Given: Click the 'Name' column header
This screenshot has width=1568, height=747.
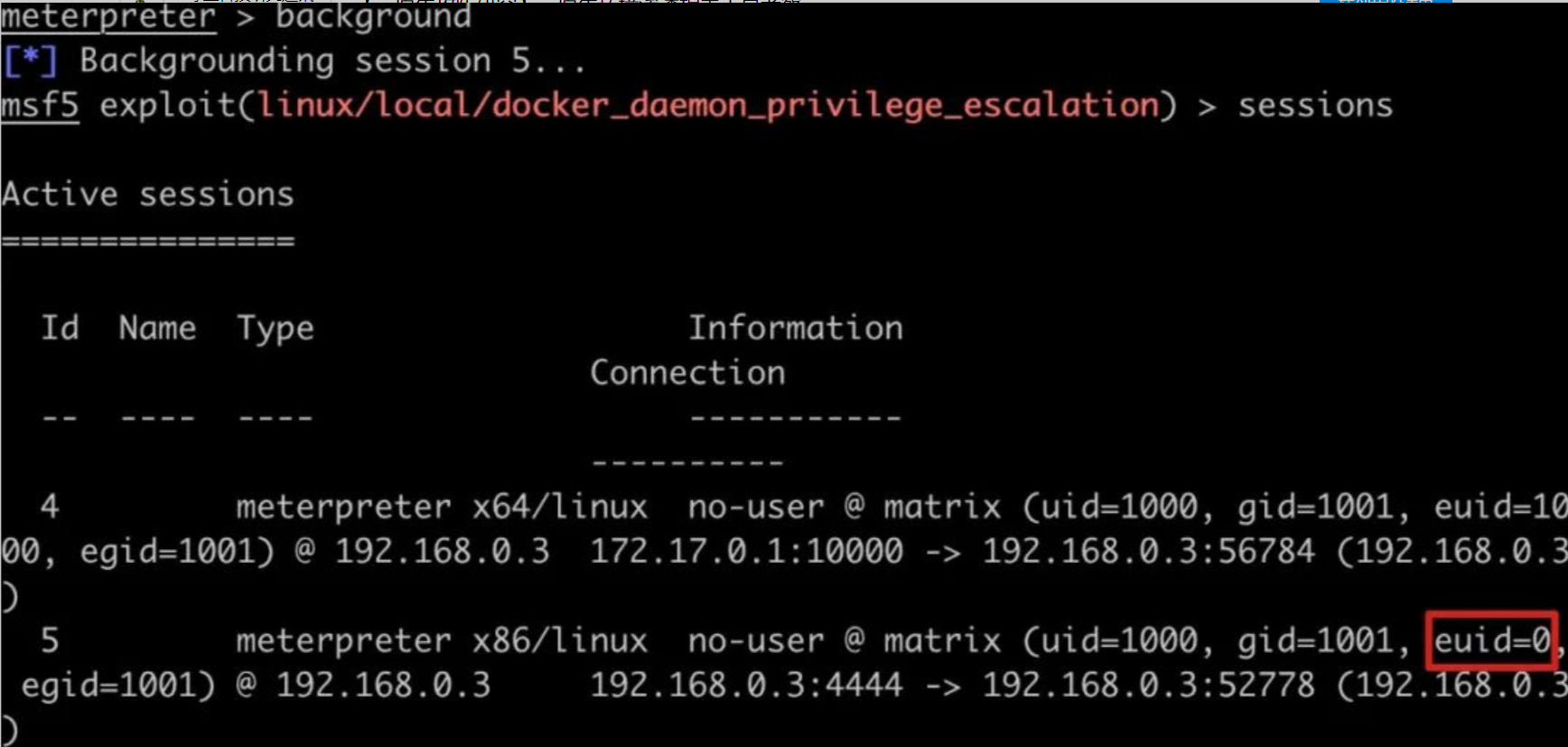Looking at the screenshot, I should [x=157, y=328].
